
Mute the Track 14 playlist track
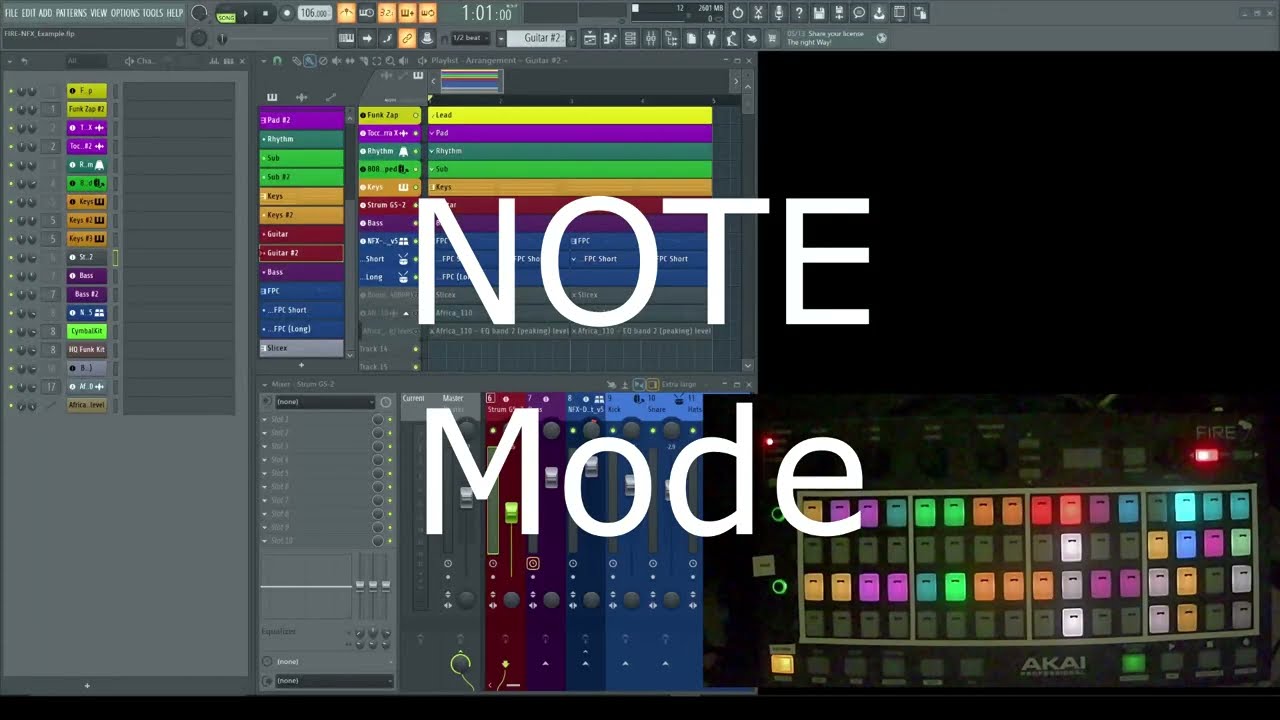tap(416, 349)
